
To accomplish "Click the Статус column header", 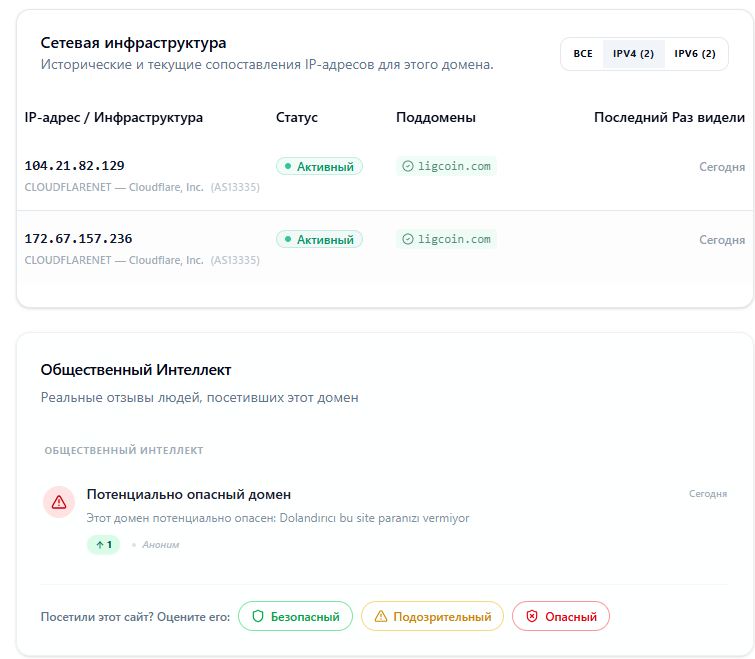I will click(297, 117).
